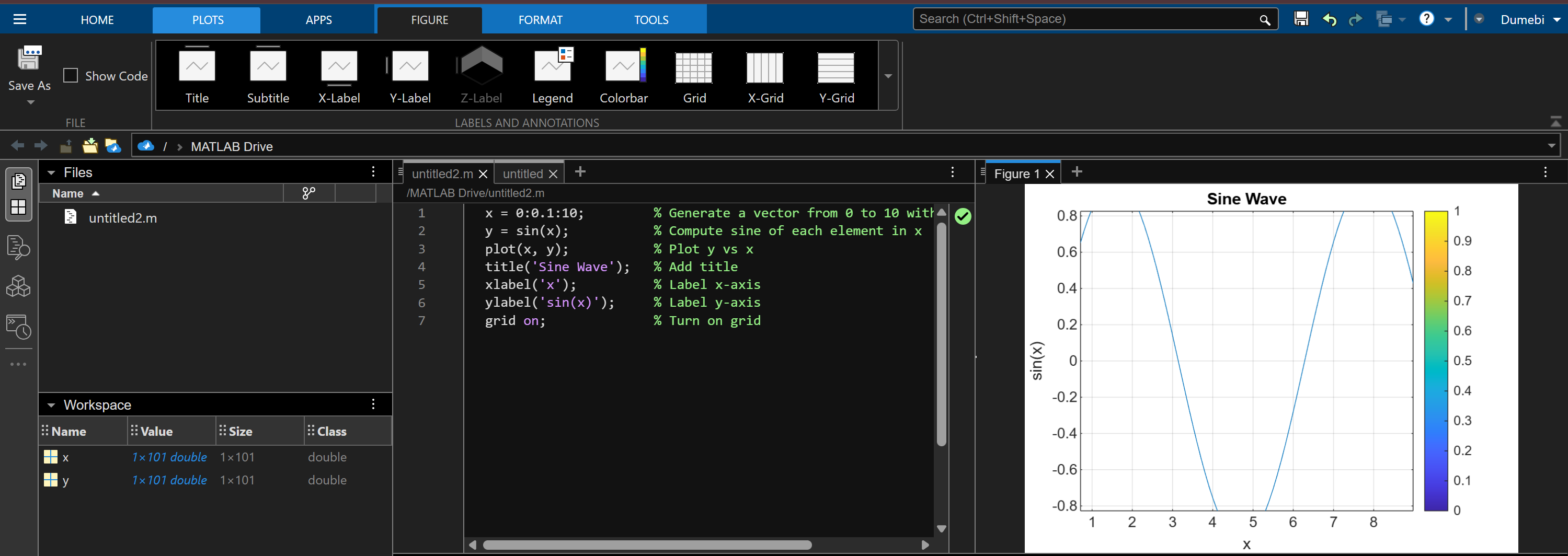
Task: Click the MATLAB Drive cloud icon
Action: (x=145, y=146)
